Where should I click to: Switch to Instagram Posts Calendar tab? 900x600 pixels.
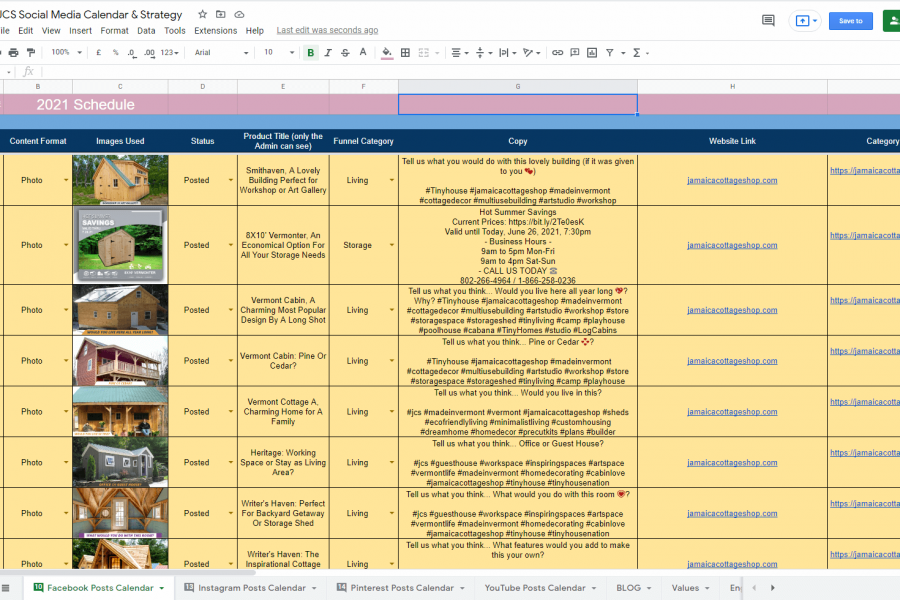click(x=251, y=588)
